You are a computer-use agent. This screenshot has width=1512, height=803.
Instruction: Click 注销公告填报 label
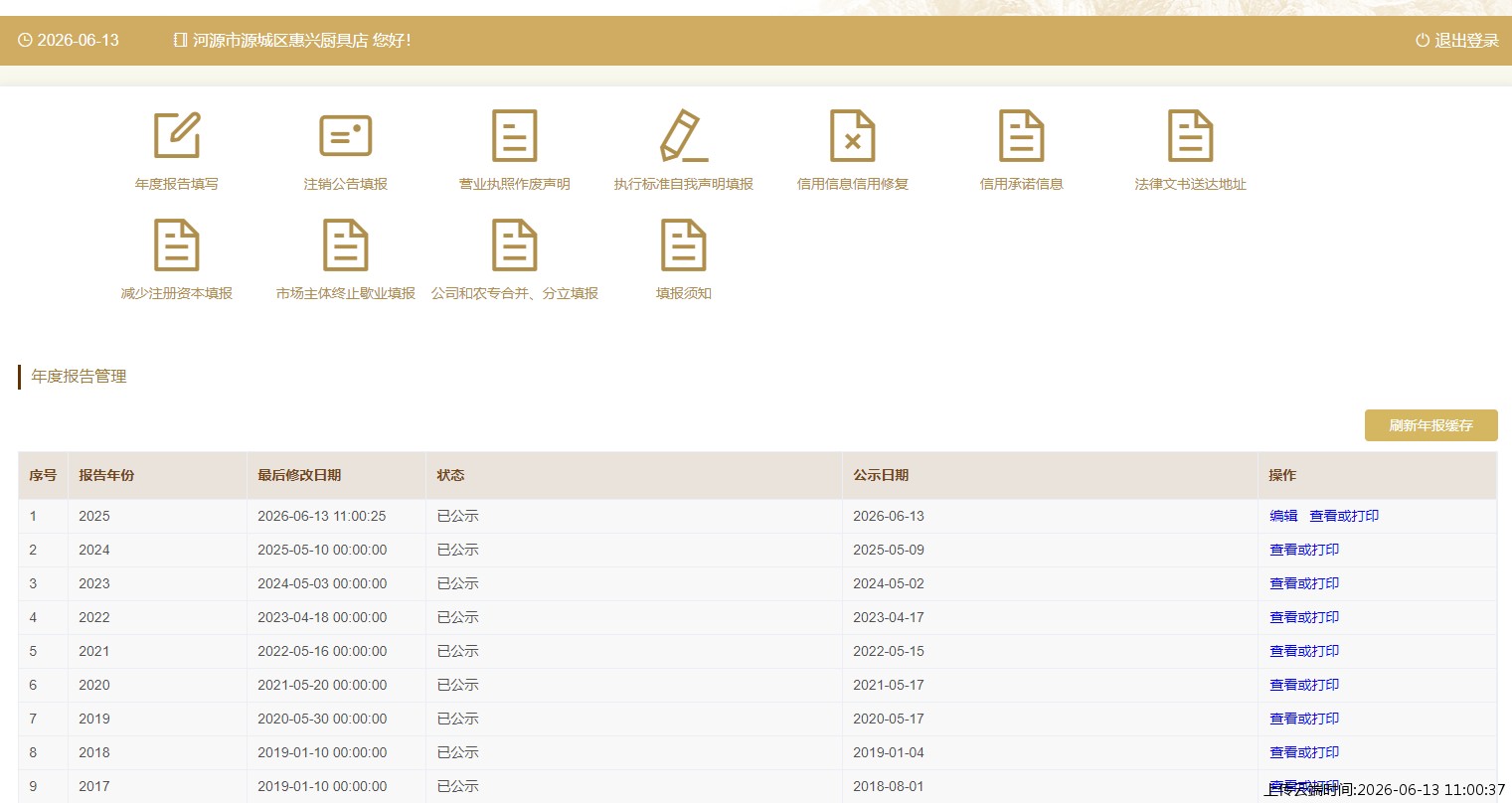pos(346,184)
